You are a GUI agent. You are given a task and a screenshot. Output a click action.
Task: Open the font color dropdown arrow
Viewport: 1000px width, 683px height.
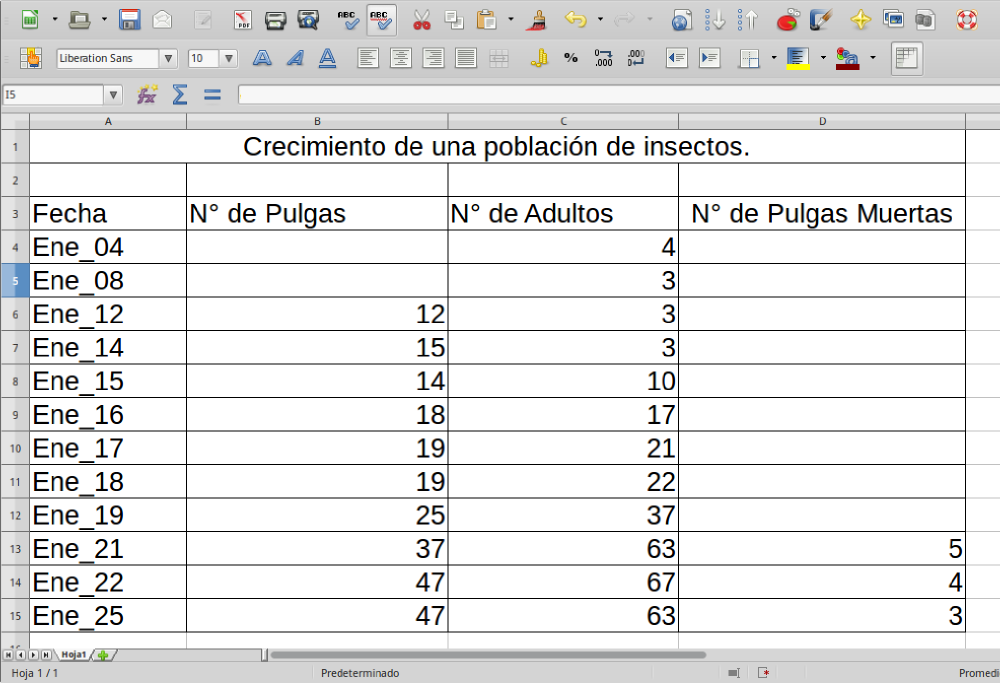(x=872, y=58)
